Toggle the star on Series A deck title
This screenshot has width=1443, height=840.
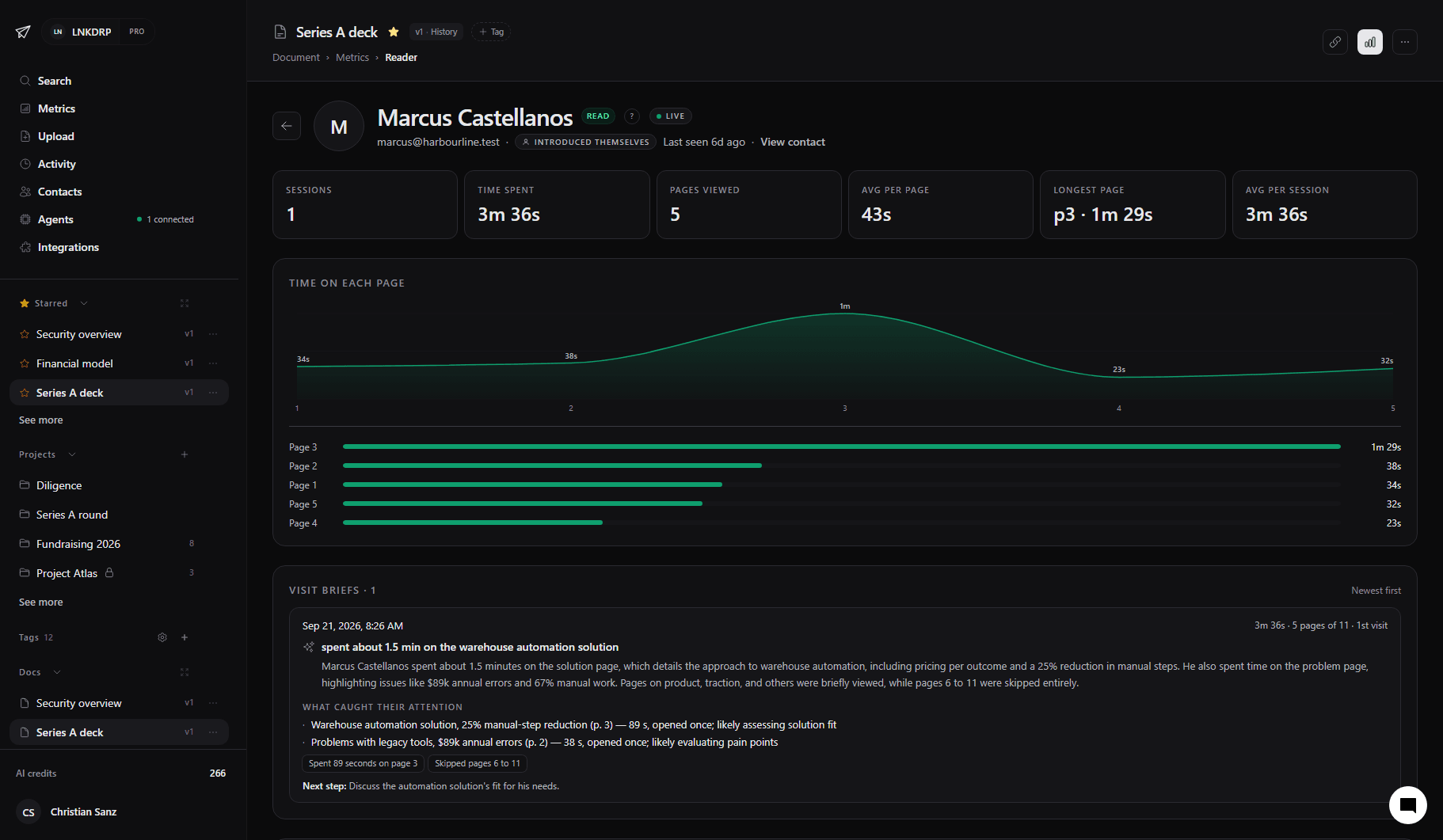click(x=394, y=32)
